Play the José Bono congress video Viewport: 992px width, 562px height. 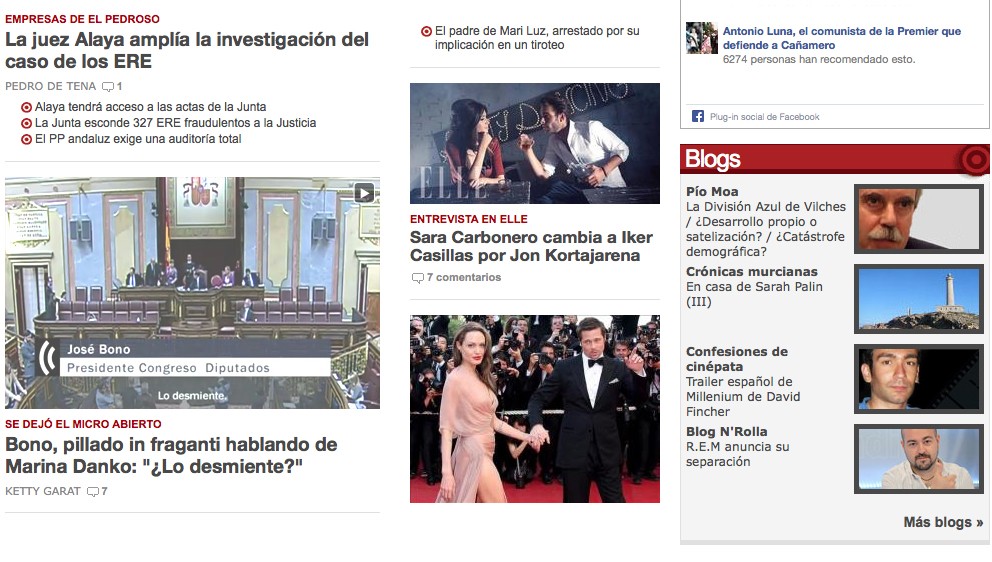tap(364, 193)
